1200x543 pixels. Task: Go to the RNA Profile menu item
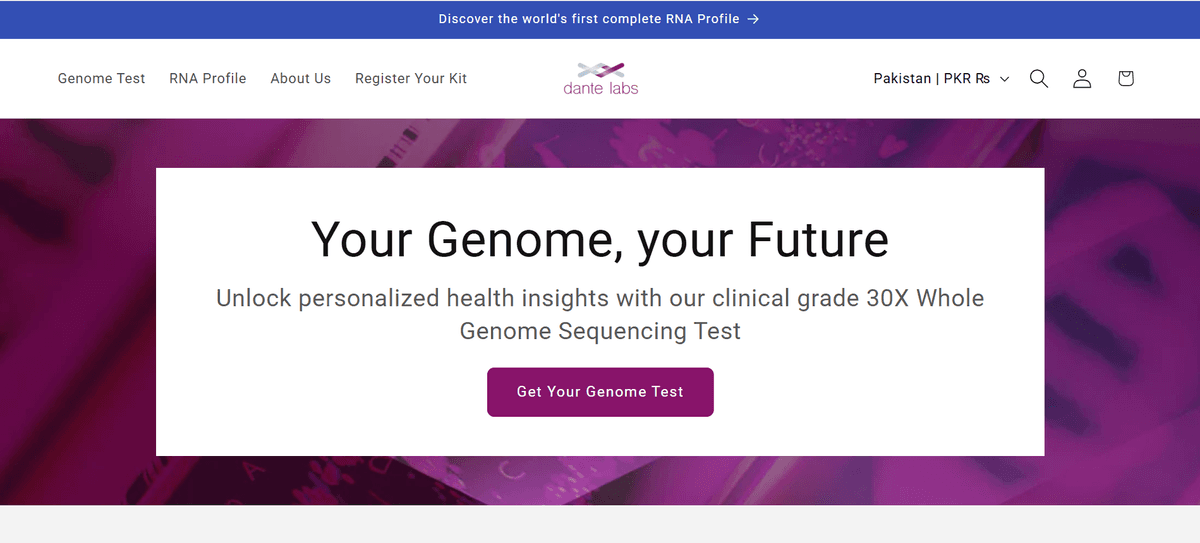[x=207, y=78]
